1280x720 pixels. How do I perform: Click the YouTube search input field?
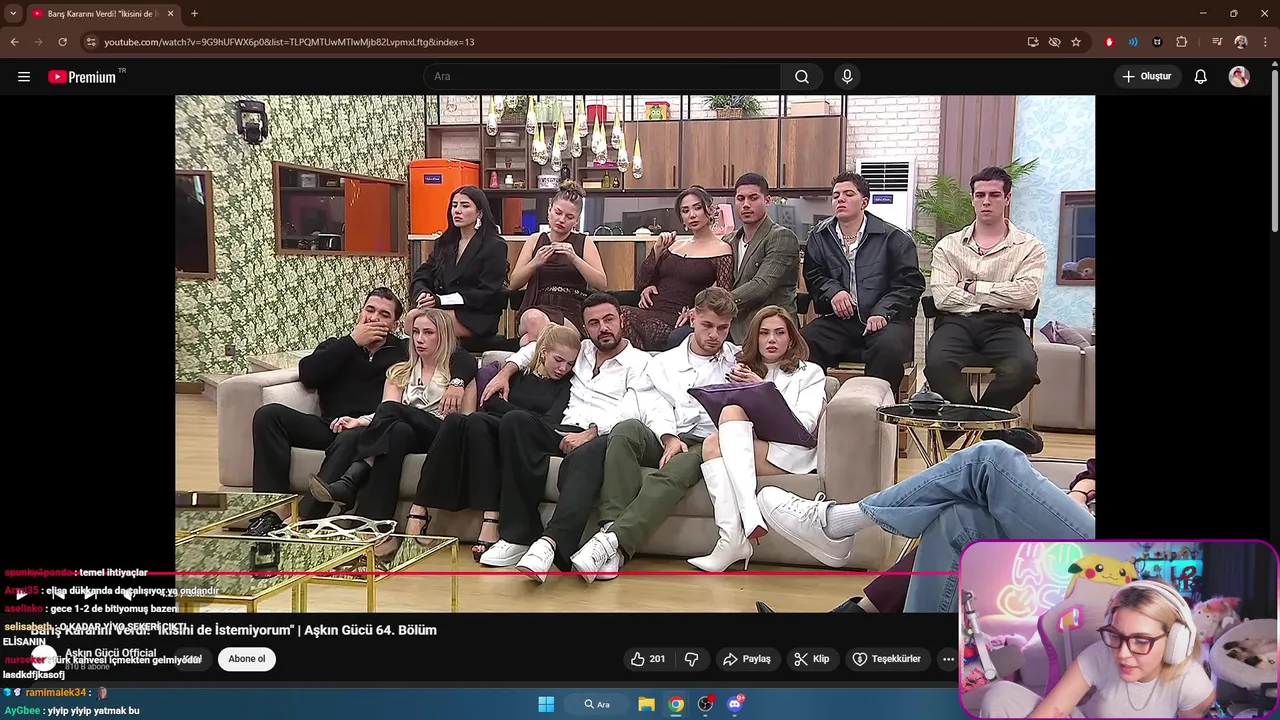(602, 76)
